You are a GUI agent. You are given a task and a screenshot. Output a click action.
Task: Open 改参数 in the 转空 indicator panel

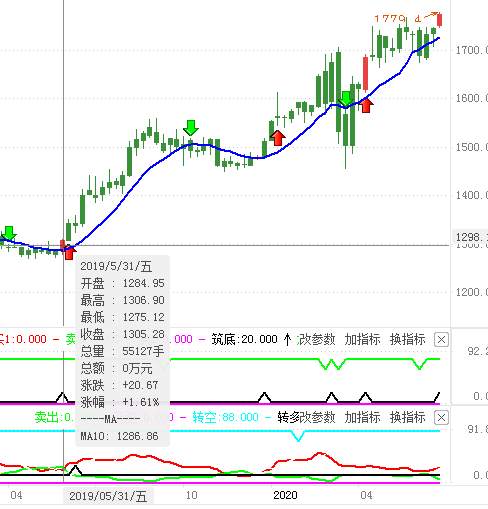(317, 417)
